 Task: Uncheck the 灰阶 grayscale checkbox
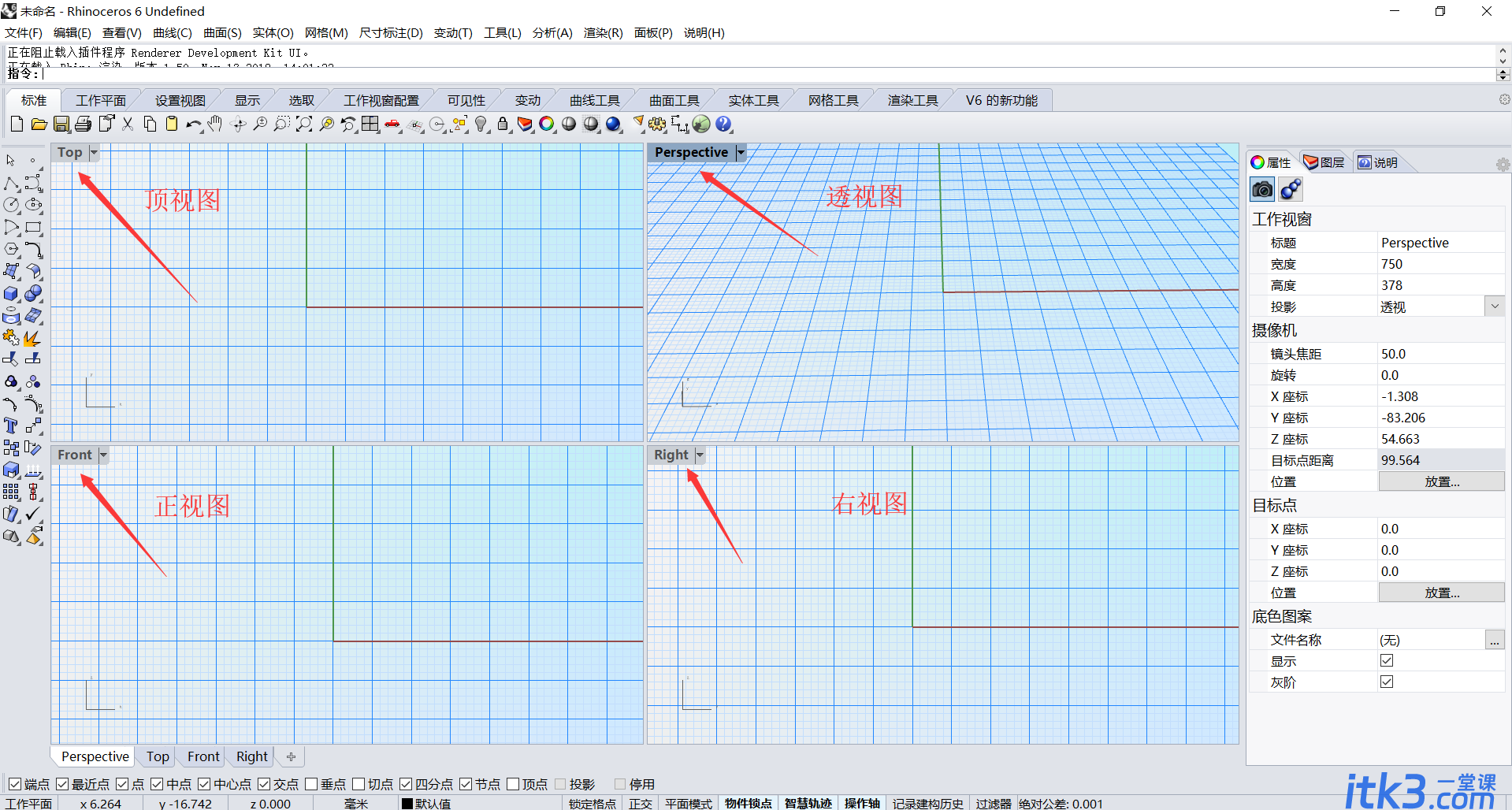coord(1387,682)
